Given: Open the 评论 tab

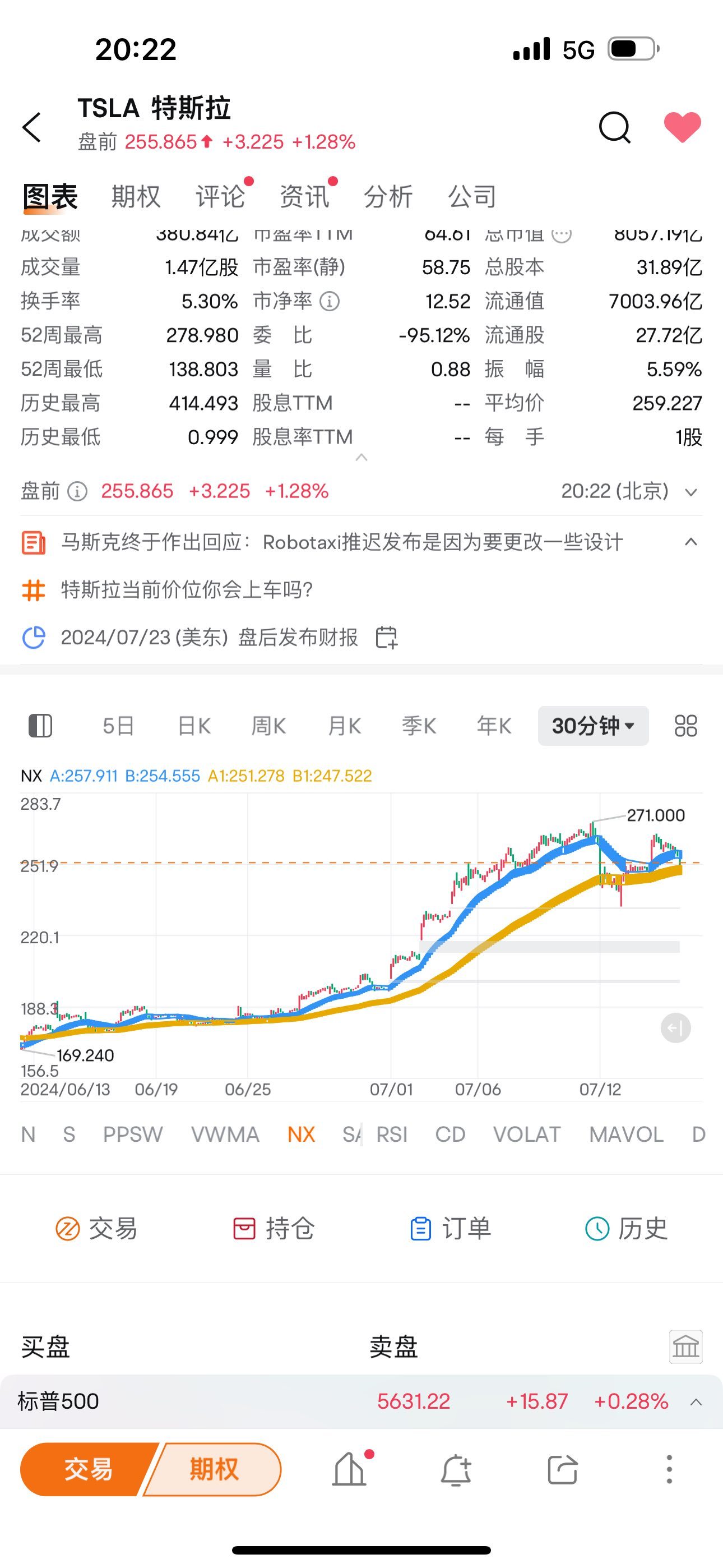Looking at the screenshot, I should tap(220, 197).
